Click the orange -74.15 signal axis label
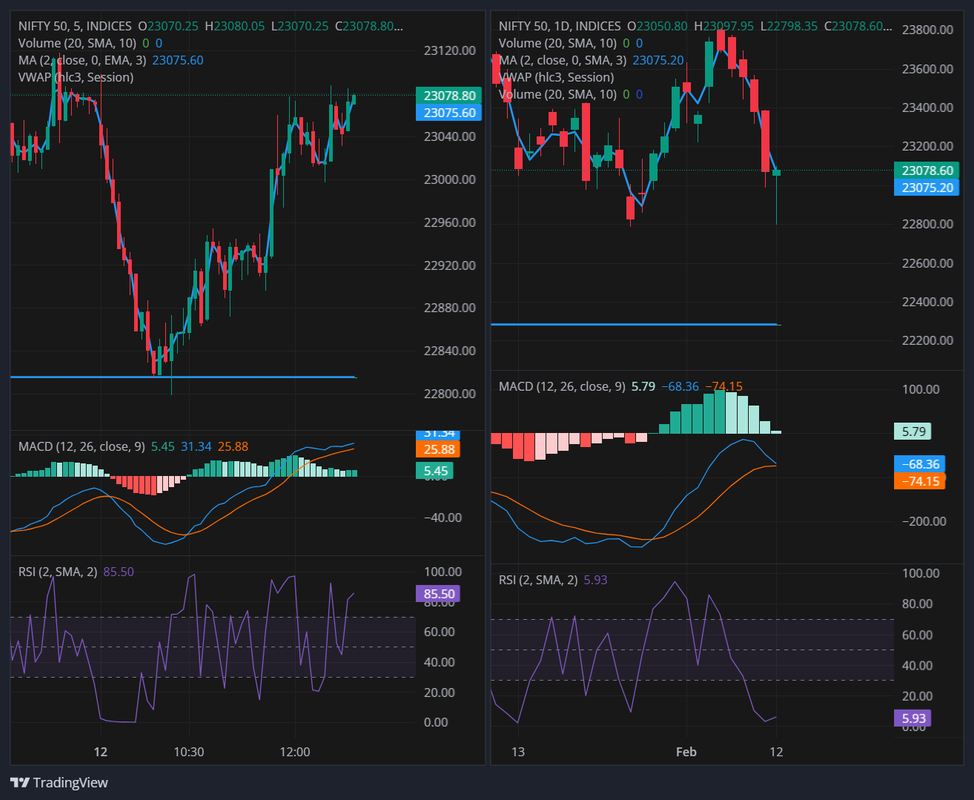This screenshot has height=800, width=974. pos(920,481)
